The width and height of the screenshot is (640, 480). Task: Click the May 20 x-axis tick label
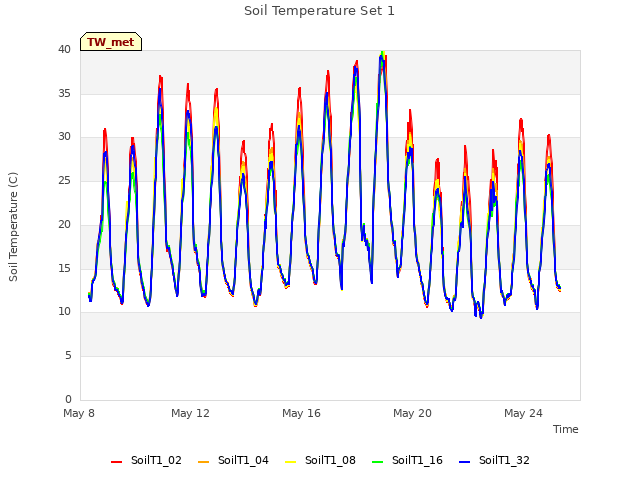412,413
